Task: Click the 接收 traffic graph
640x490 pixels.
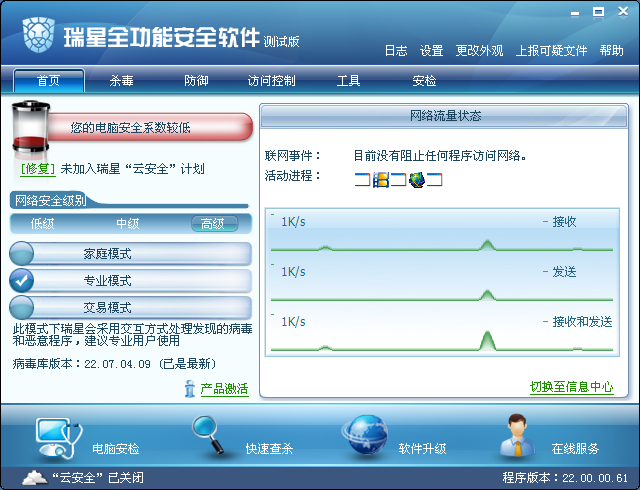Action: pyautogui.click(x=442, y=232)
